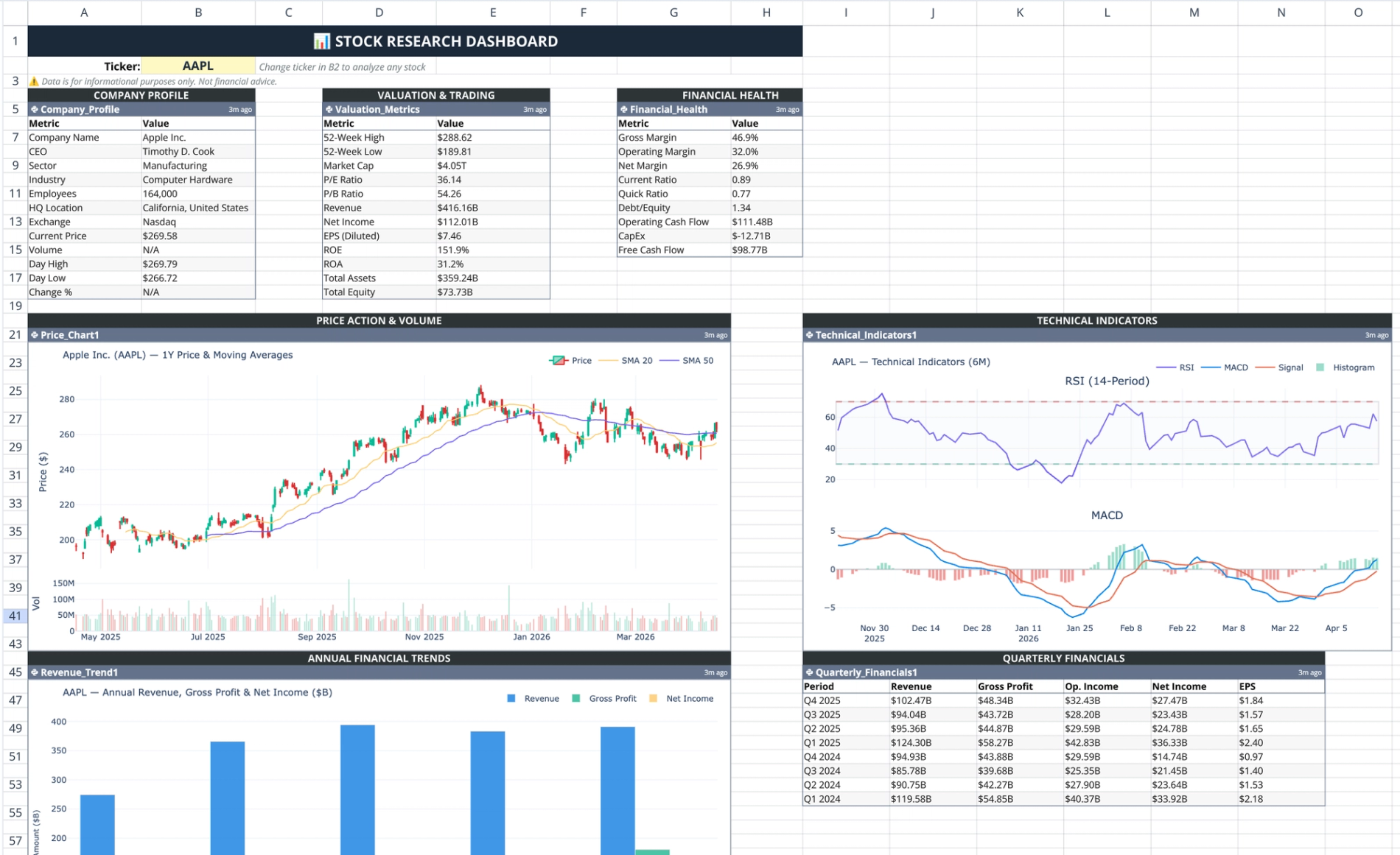Viewport: 1400px width, 855px height.
Task: Click Q1 2025 revenue $124.30B
Action: (933, 742)
